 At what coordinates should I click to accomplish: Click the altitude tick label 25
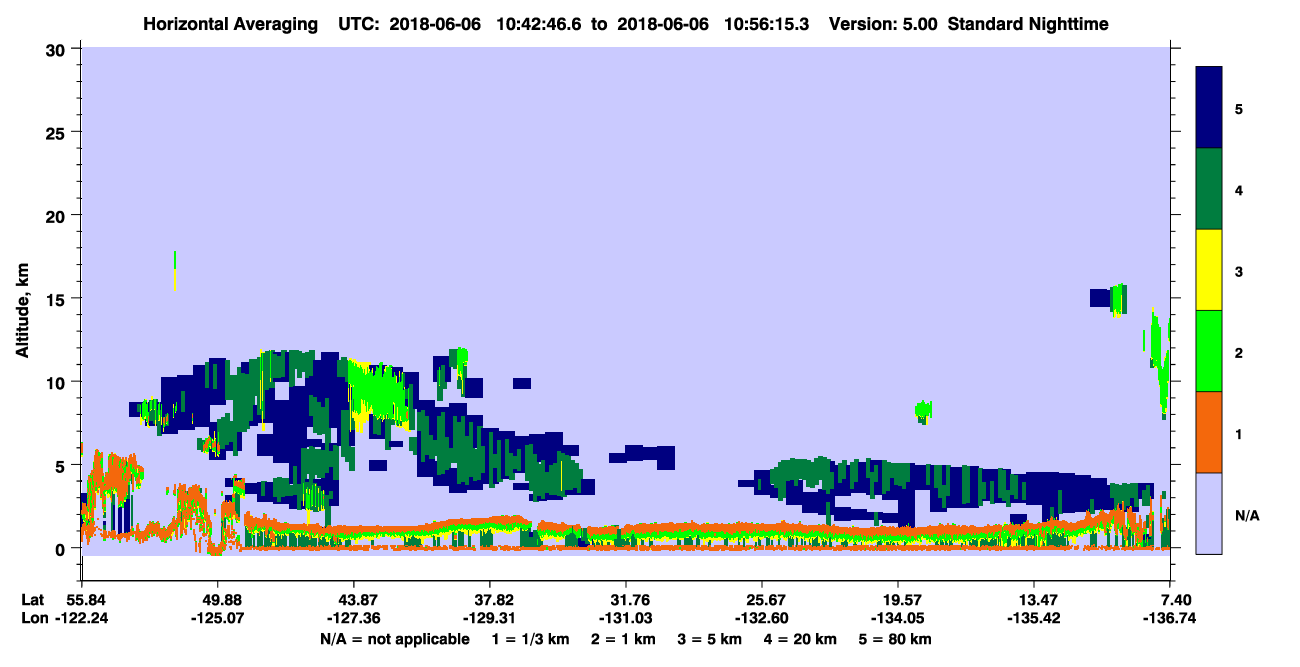(58, 132)
